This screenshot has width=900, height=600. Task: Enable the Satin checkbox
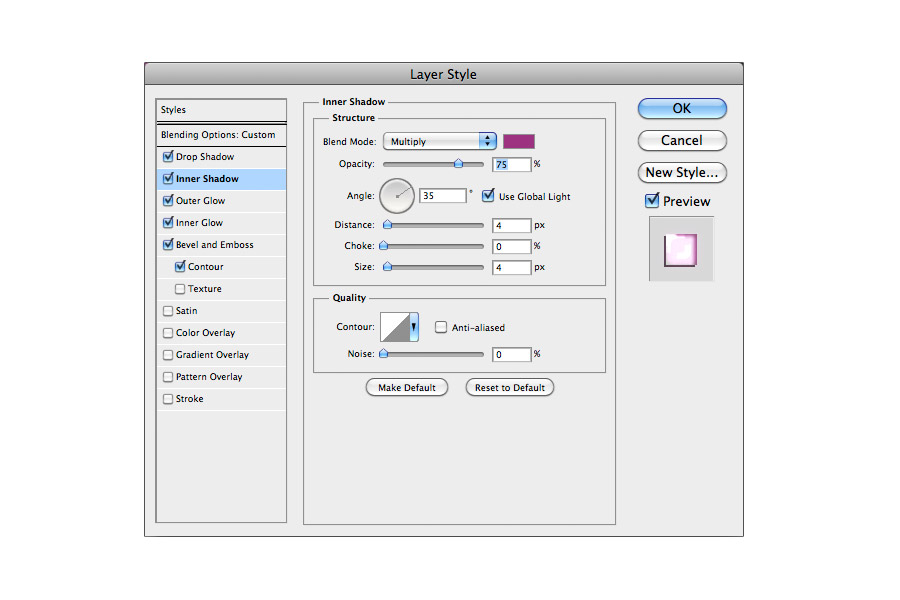tap(168, 311)
